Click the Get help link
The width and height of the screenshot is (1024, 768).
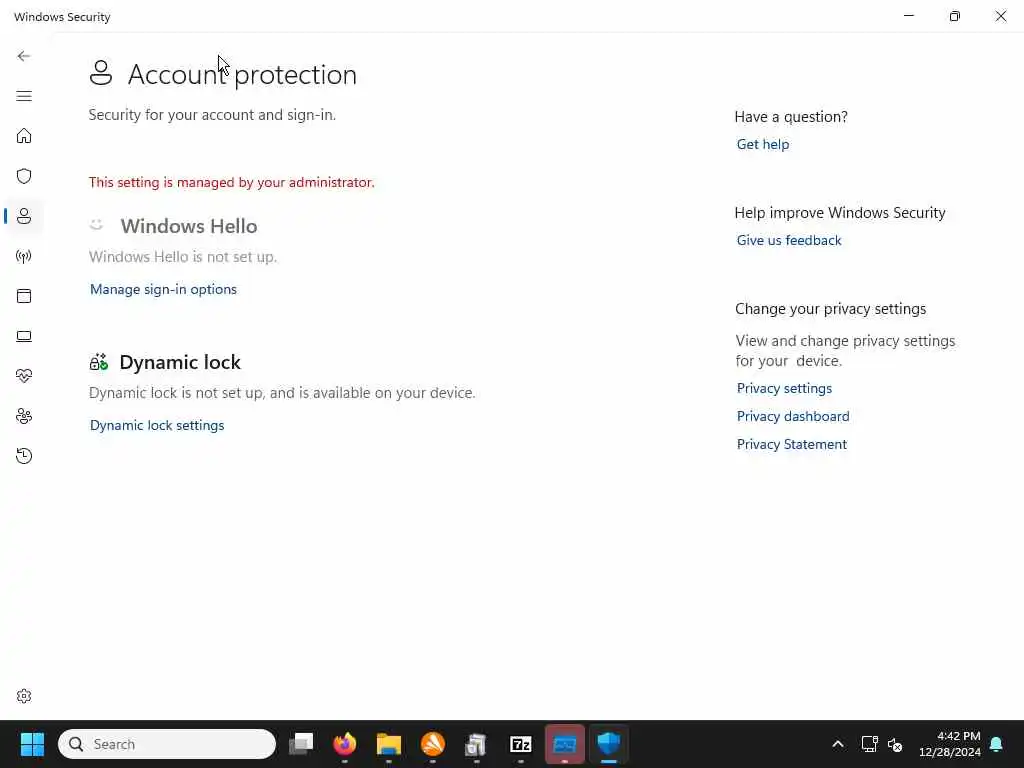coord(763,144)
